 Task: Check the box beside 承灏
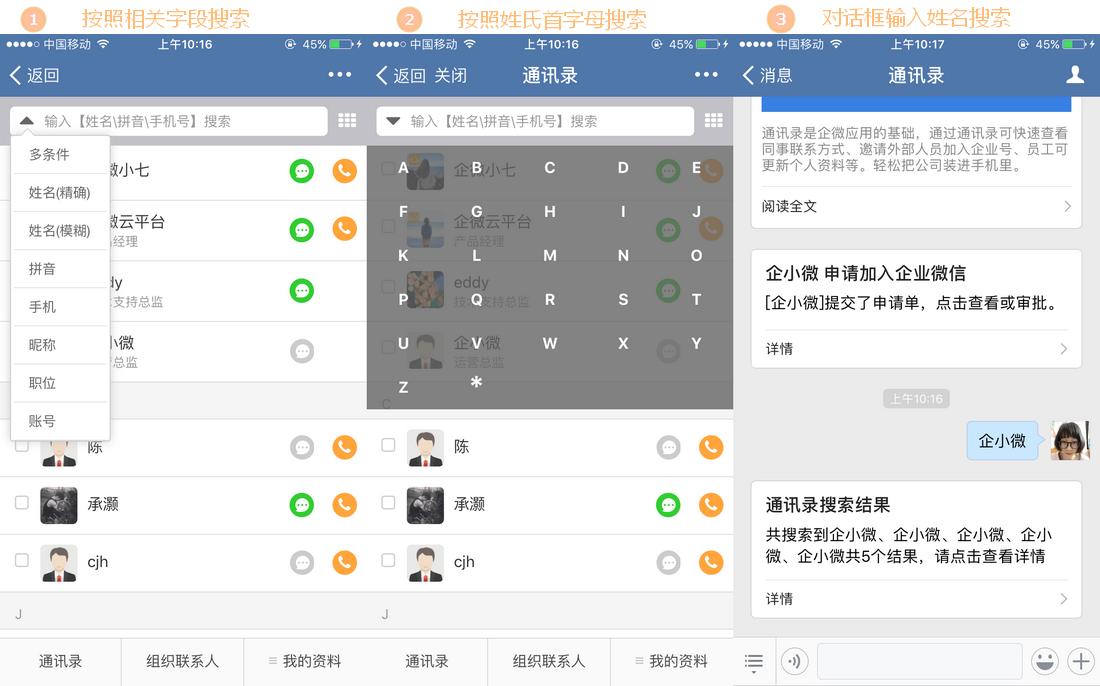(22, 505)
